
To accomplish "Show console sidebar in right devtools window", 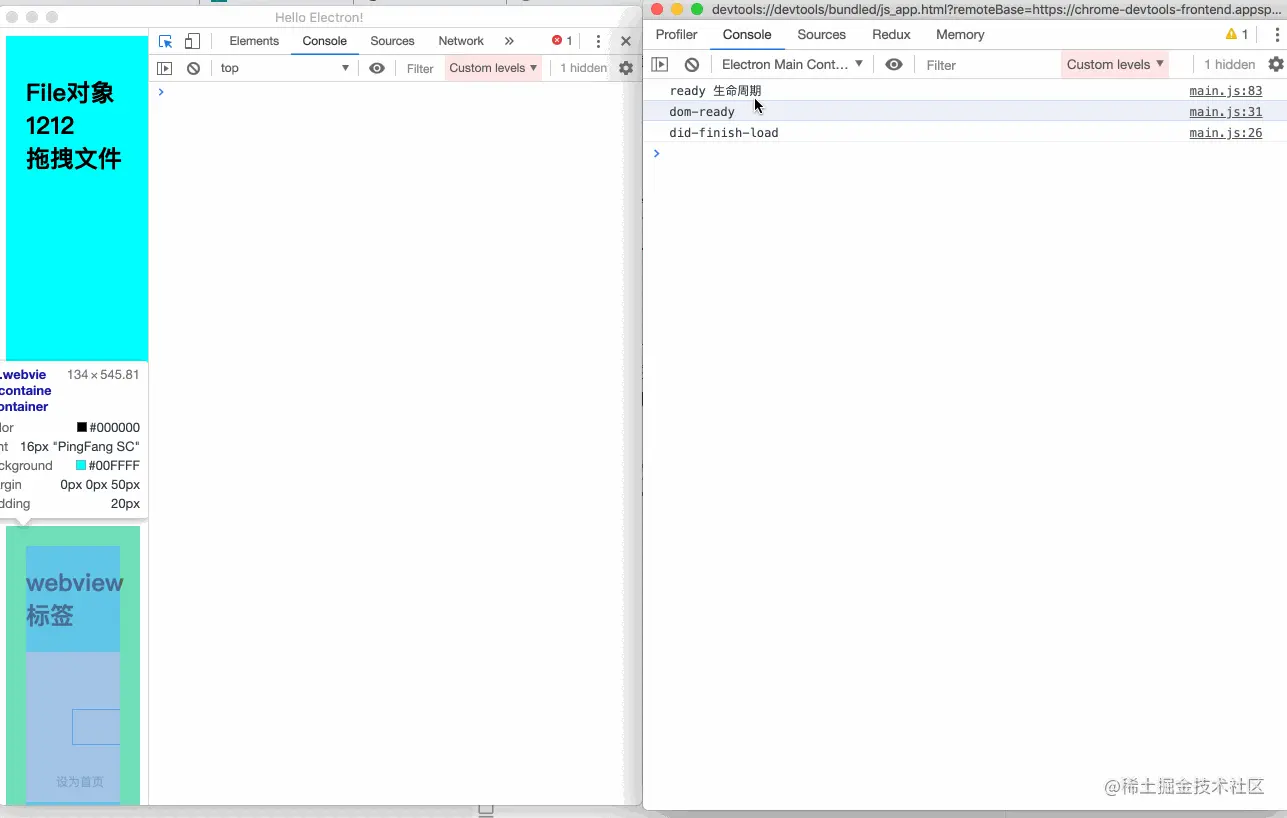I will [660, 64].
